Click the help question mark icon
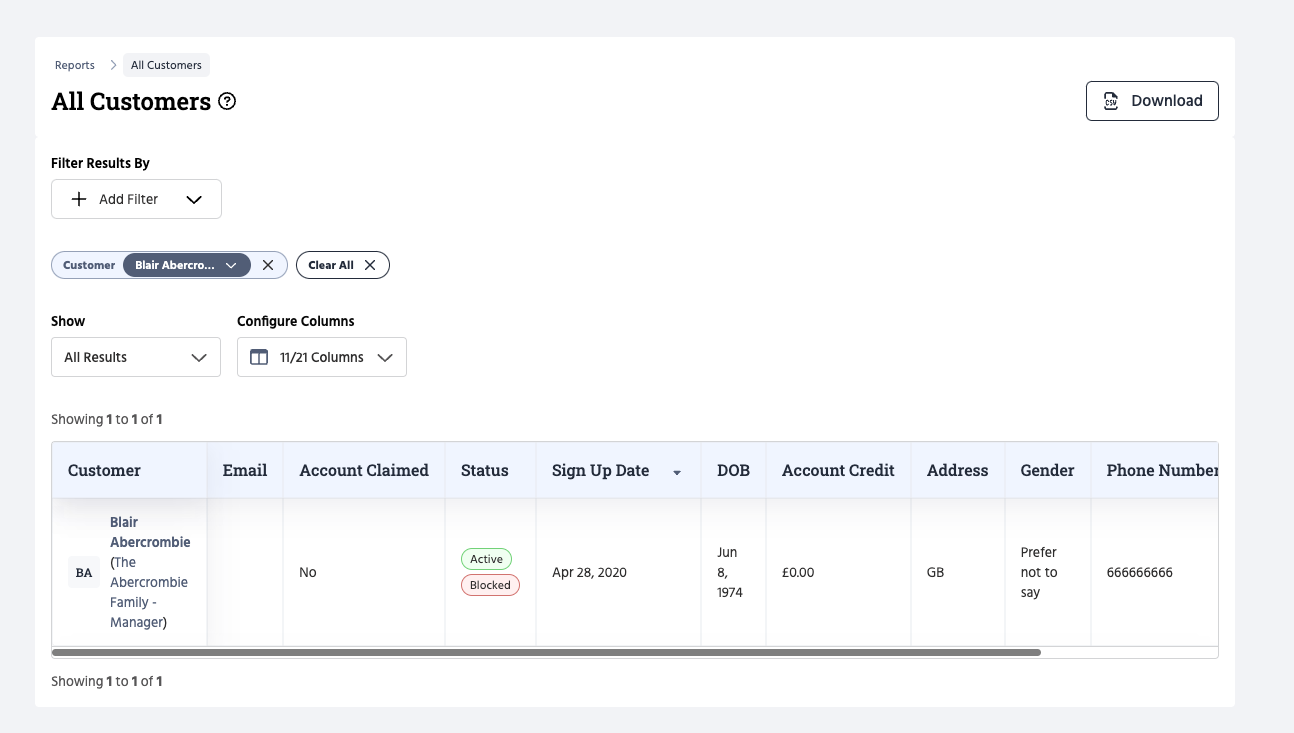This screenshot has height=733, width=1294. click(227, 101)
